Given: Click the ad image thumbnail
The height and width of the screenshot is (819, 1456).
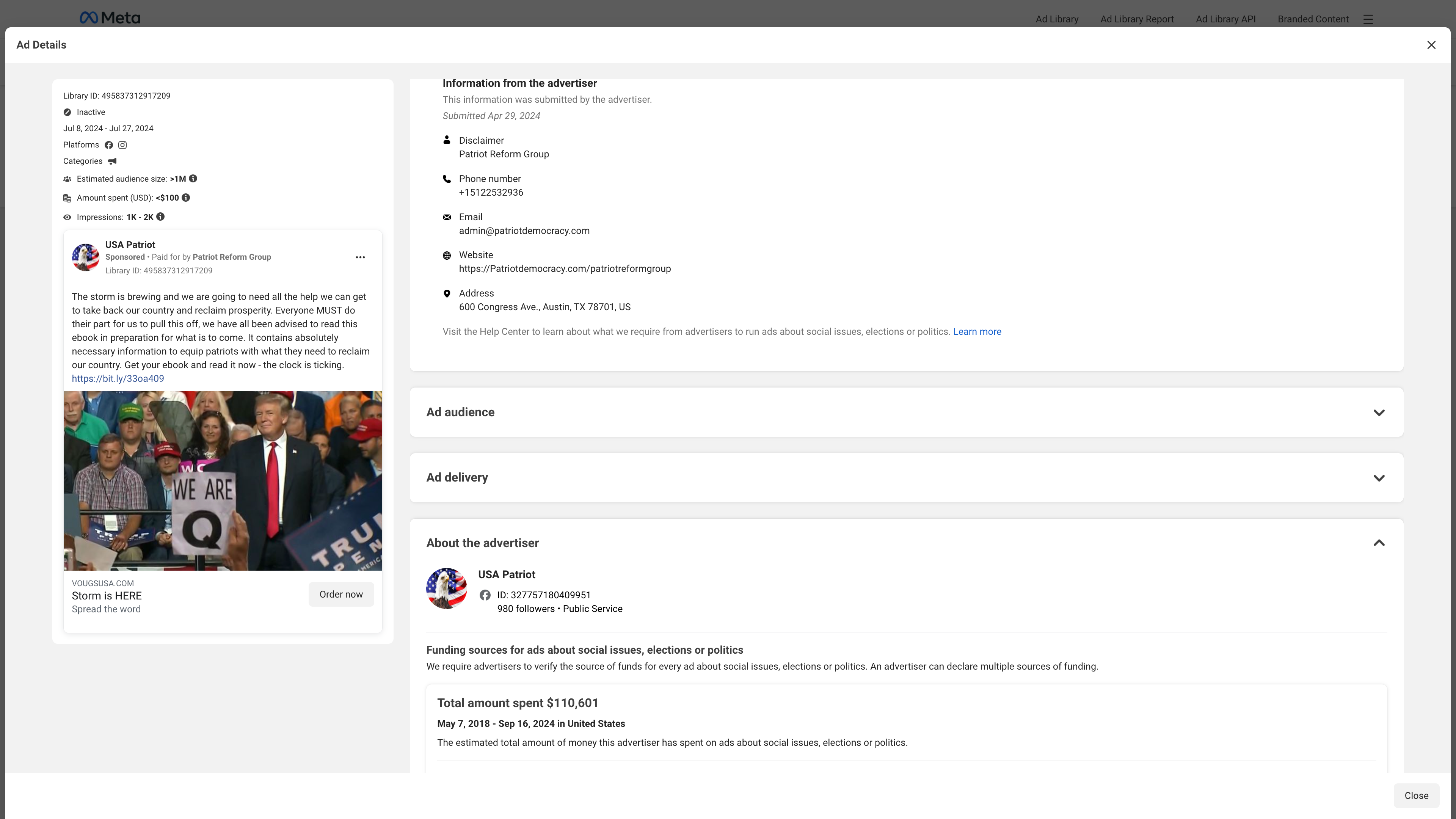Looking at the screenshot, I should pos(223,480).
